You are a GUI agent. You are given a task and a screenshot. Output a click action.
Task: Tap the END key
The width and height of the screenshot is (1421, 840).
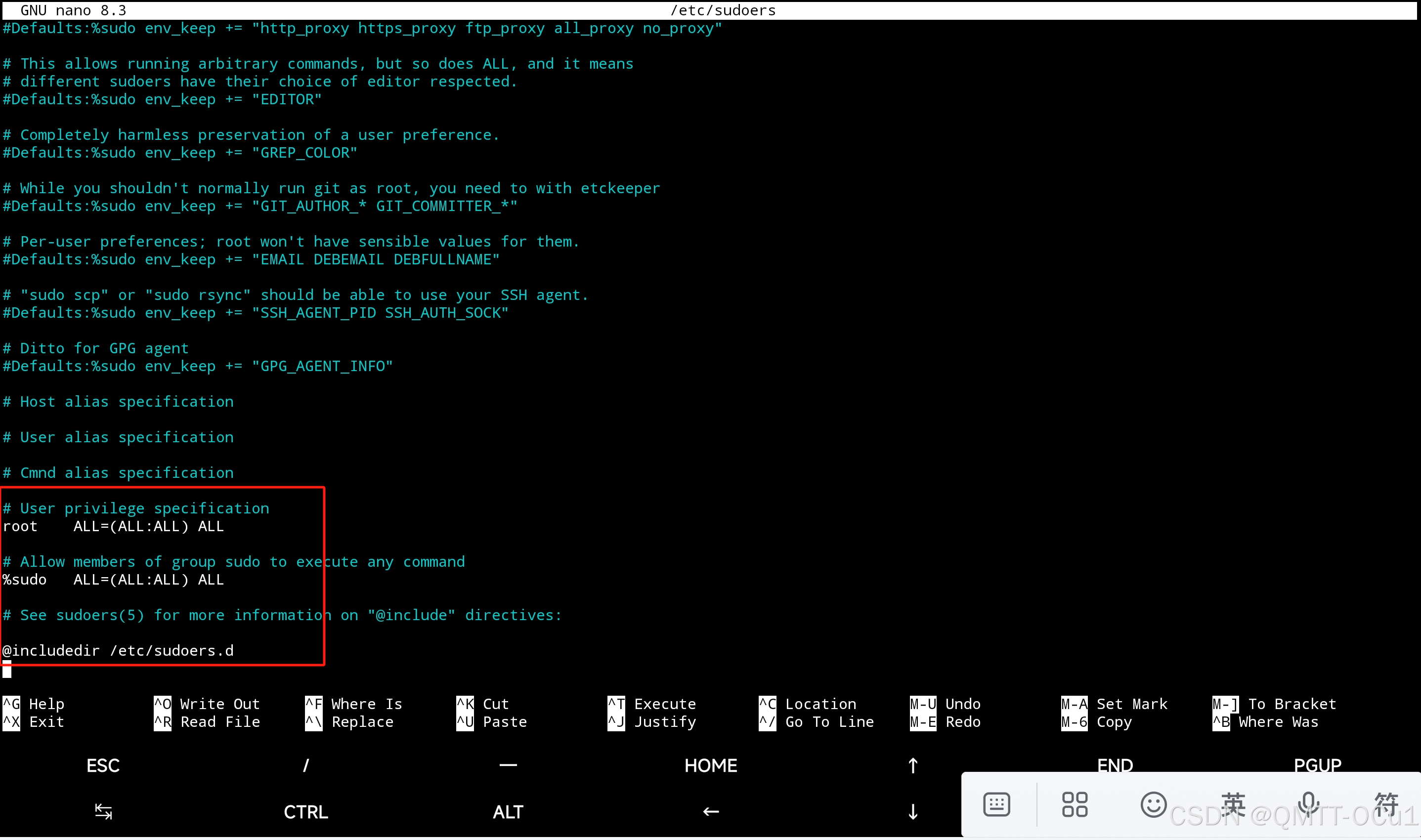click(1115, 766)
